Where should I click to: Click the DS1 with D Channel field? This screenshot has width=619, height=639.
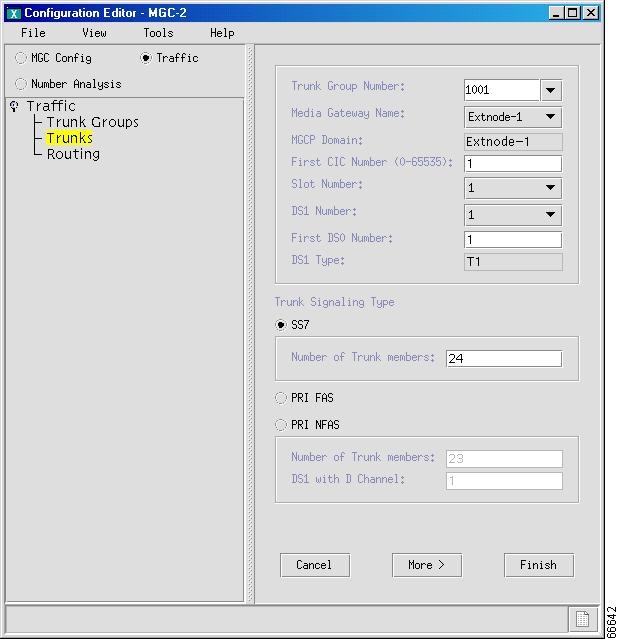coord(504,481)
